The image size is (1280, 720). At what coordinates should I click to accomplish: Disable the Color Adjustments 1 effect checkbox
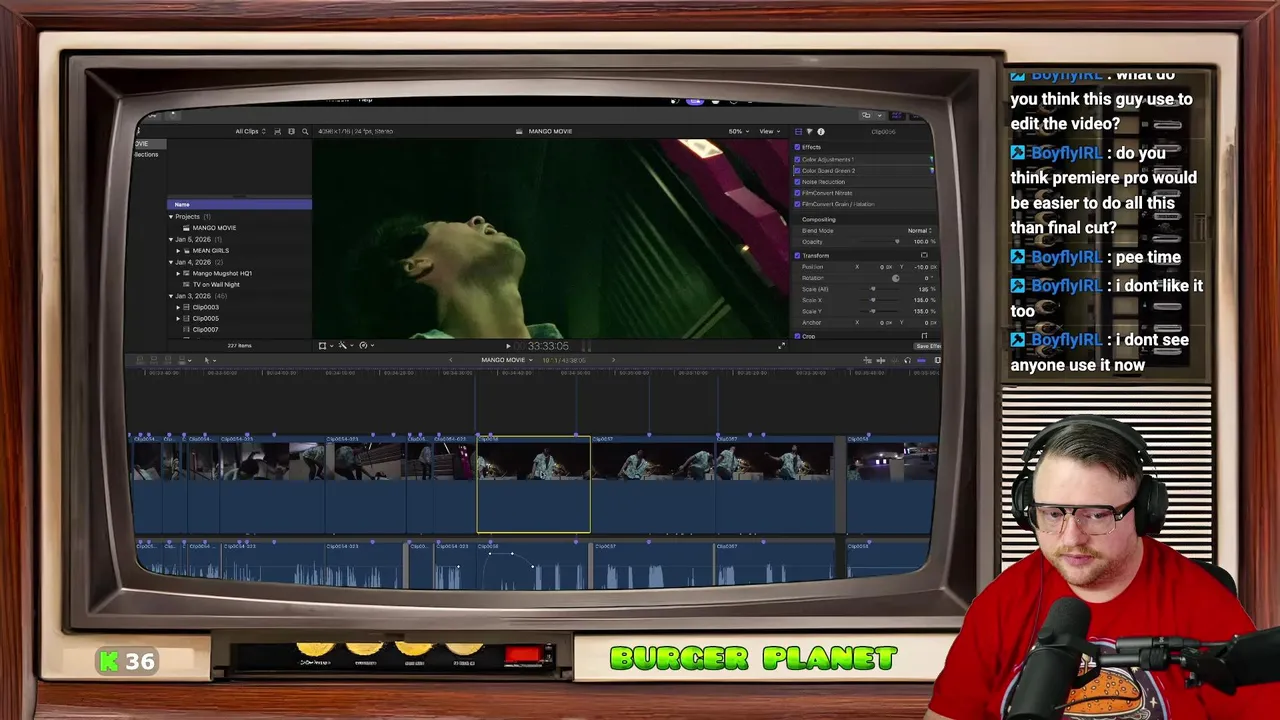pyautogui.click(x=797, y=159)
